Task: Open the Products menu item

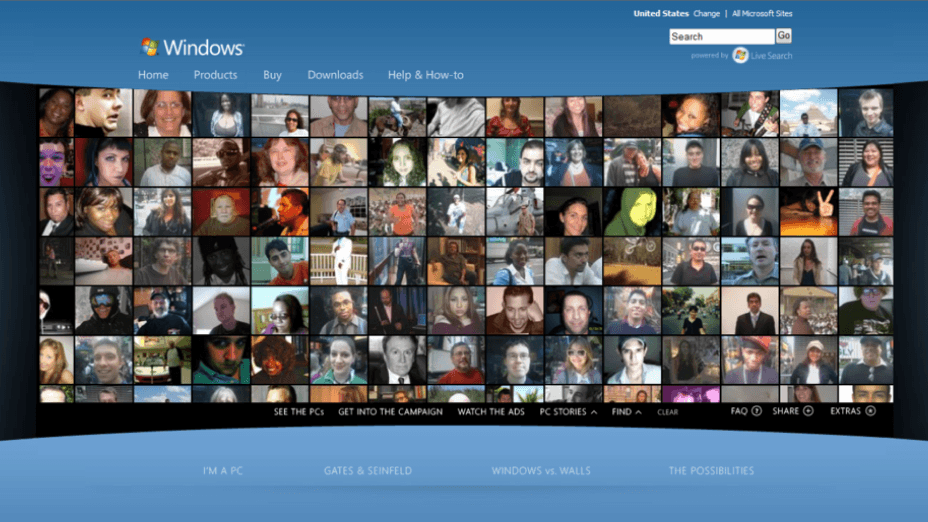Action: coord(215,75)
